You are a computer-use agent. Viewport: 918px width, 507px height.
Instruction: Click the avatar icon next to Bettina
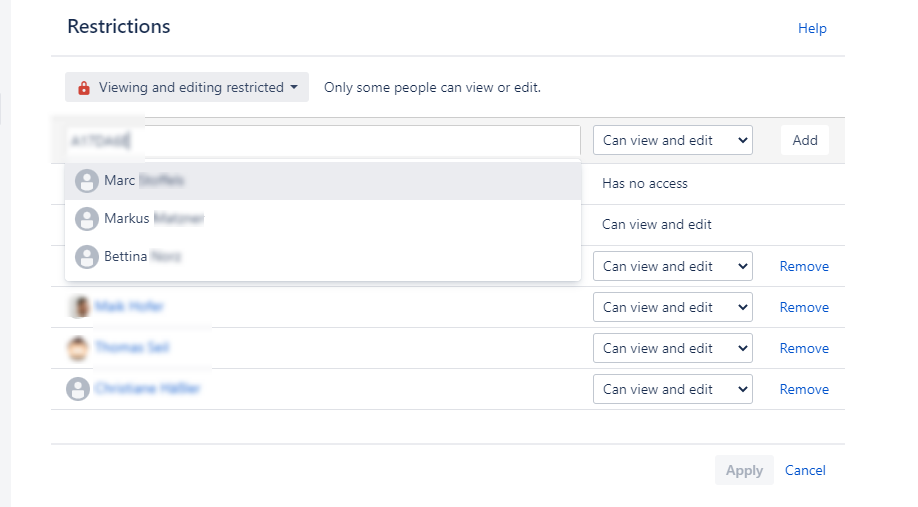point(87,256)
